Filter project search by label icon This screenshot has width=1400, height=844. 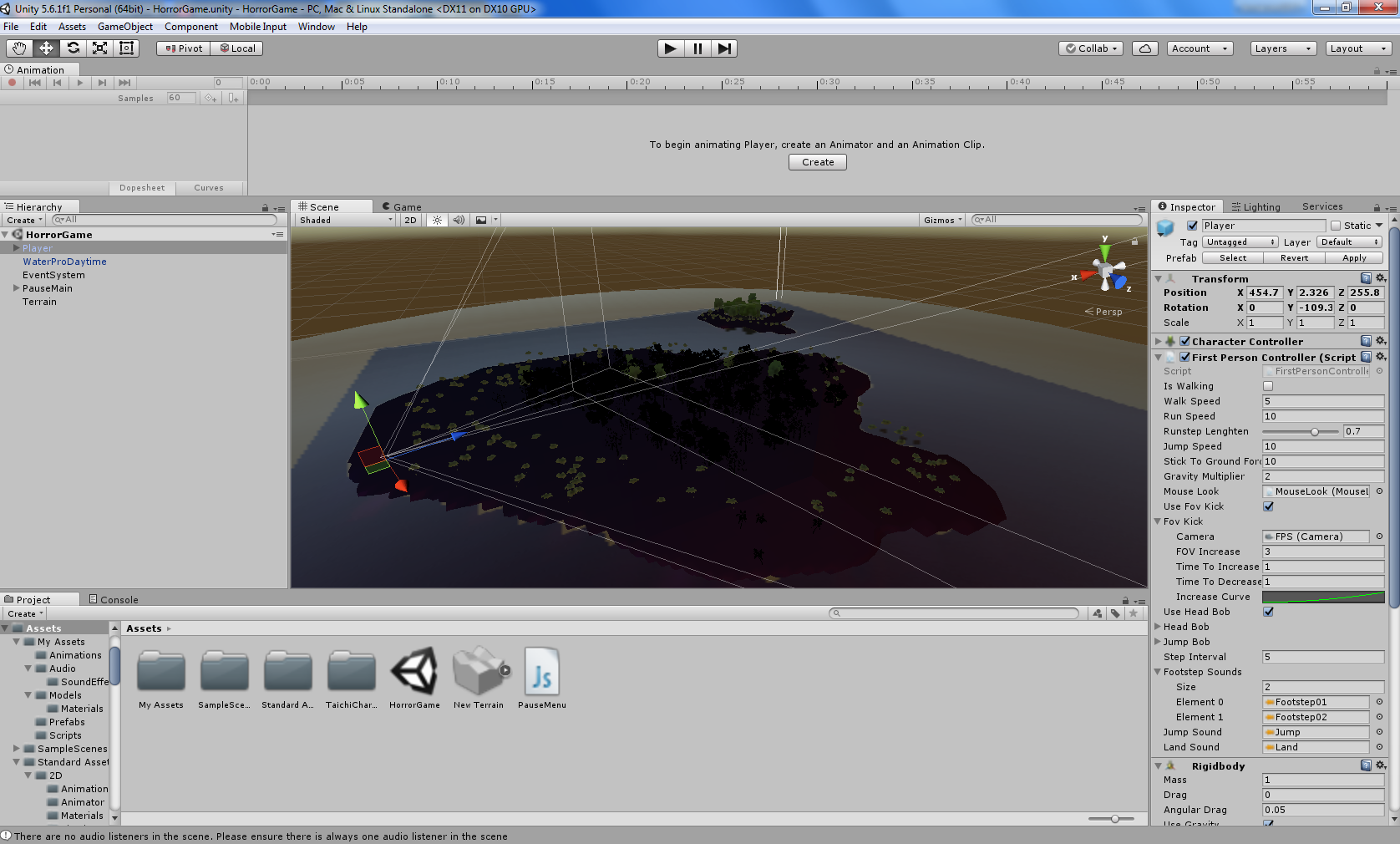1115,613
